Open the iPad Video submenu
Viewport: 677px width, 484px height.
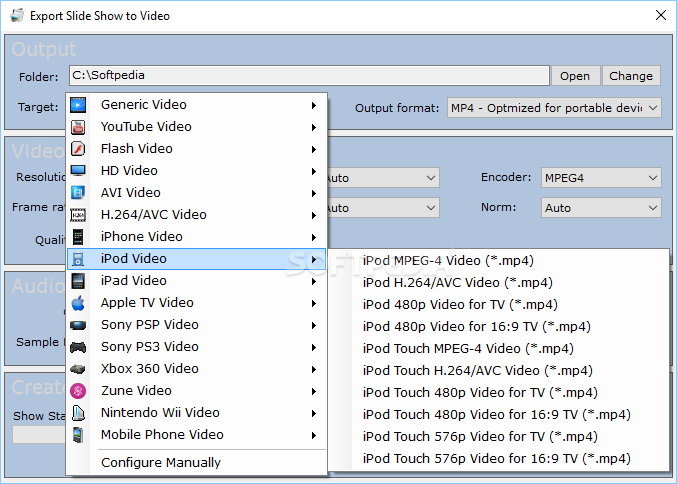point(197,281)
